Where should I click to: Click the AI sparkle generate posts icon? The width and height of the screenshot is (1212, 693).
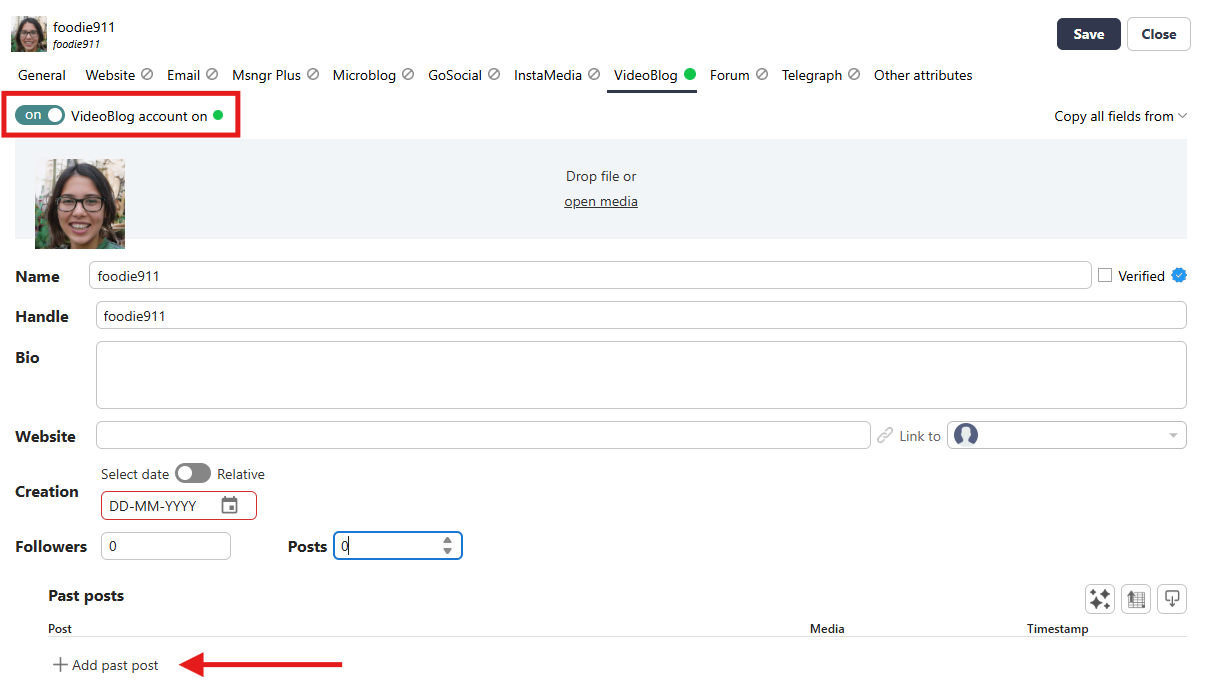coord(1100,599)
